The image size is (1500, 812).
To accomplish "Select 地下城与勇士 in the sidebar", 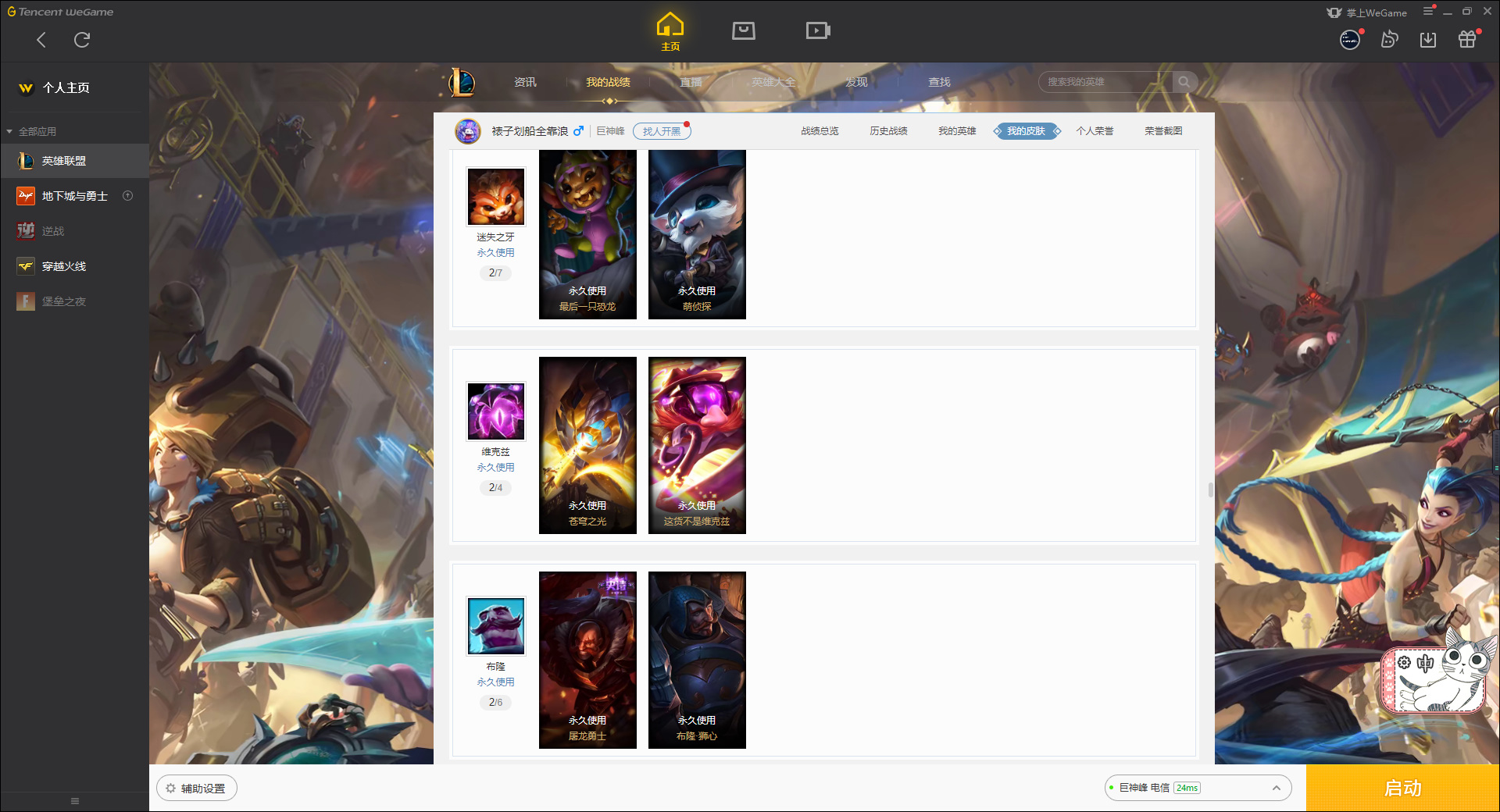I will pos(74,196).
